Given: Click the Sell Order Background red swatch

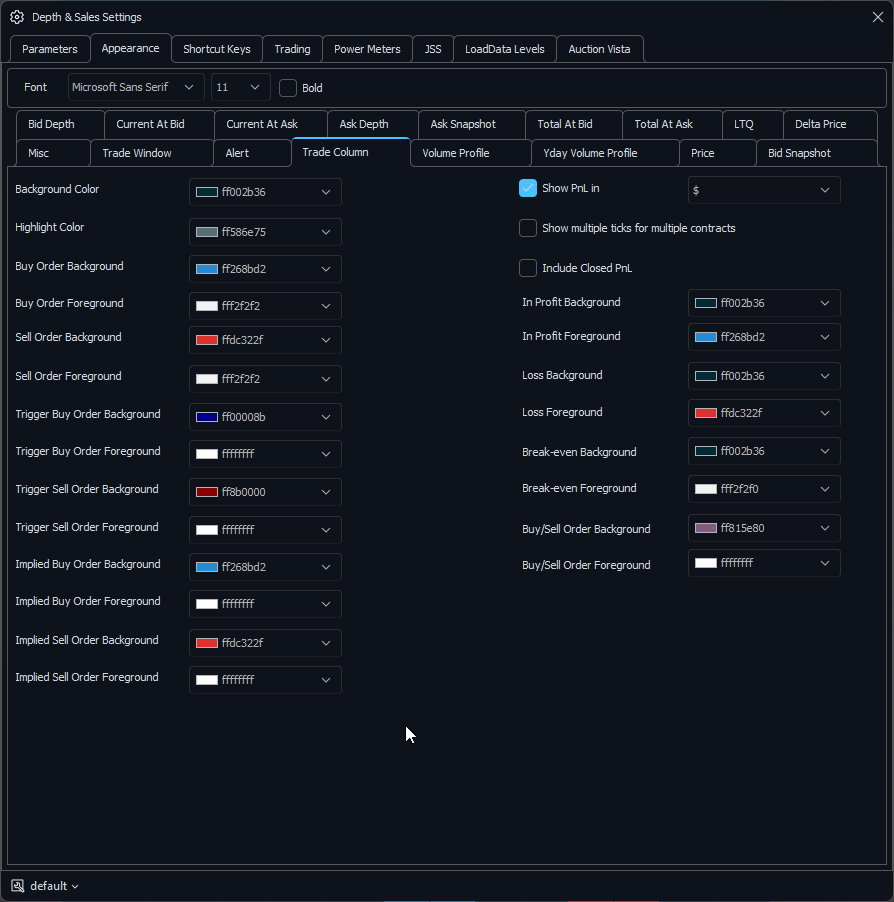Looking at the screenshot, I should pos(207,340).
